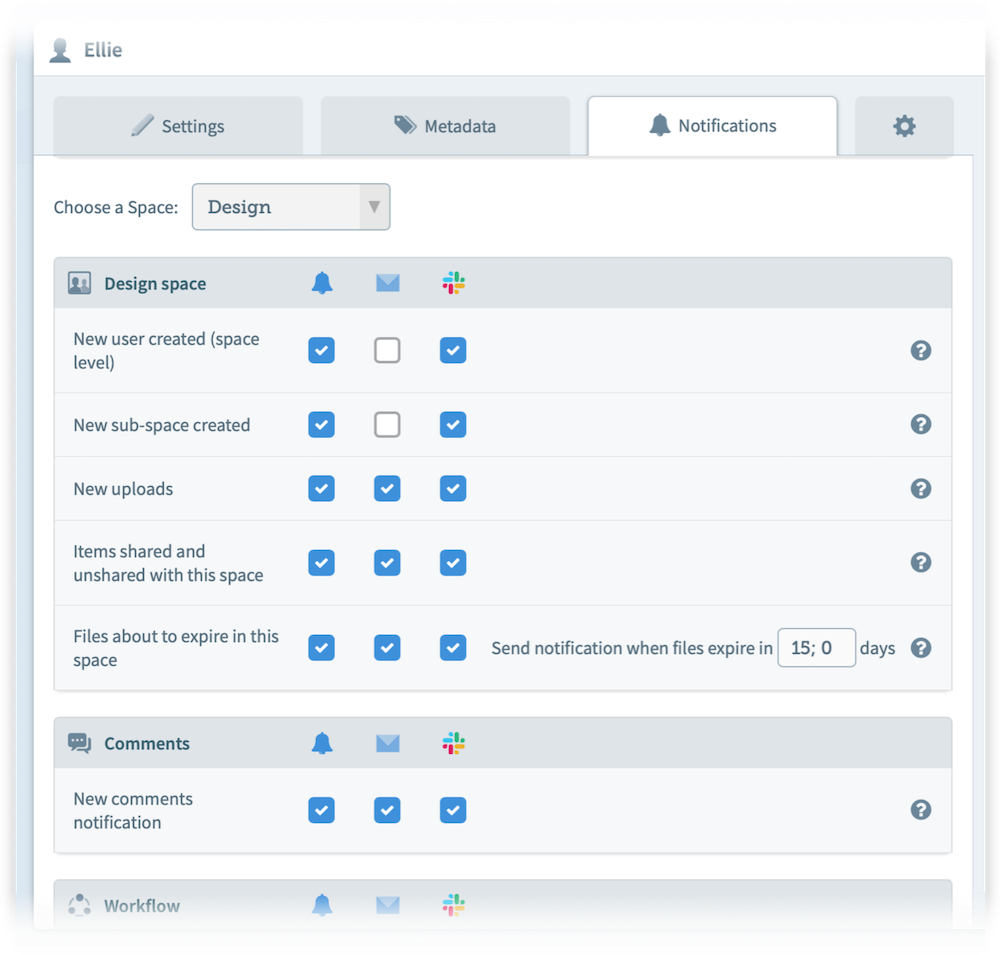Click the bell icon in Design space header

click(x=322, y=283)
